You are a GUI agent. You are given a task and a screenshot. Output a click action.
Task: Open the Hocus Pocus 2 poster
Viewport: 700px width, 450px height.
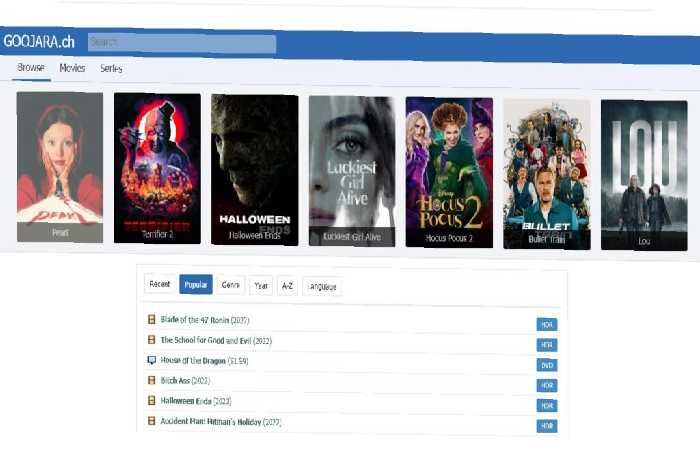[449, 173]
